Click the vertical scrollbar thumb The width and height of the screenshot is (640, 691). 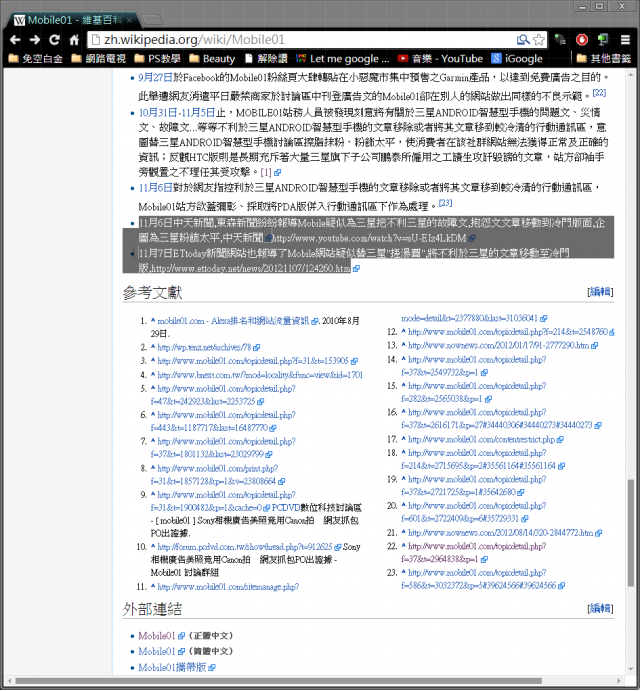coord(631,533)
